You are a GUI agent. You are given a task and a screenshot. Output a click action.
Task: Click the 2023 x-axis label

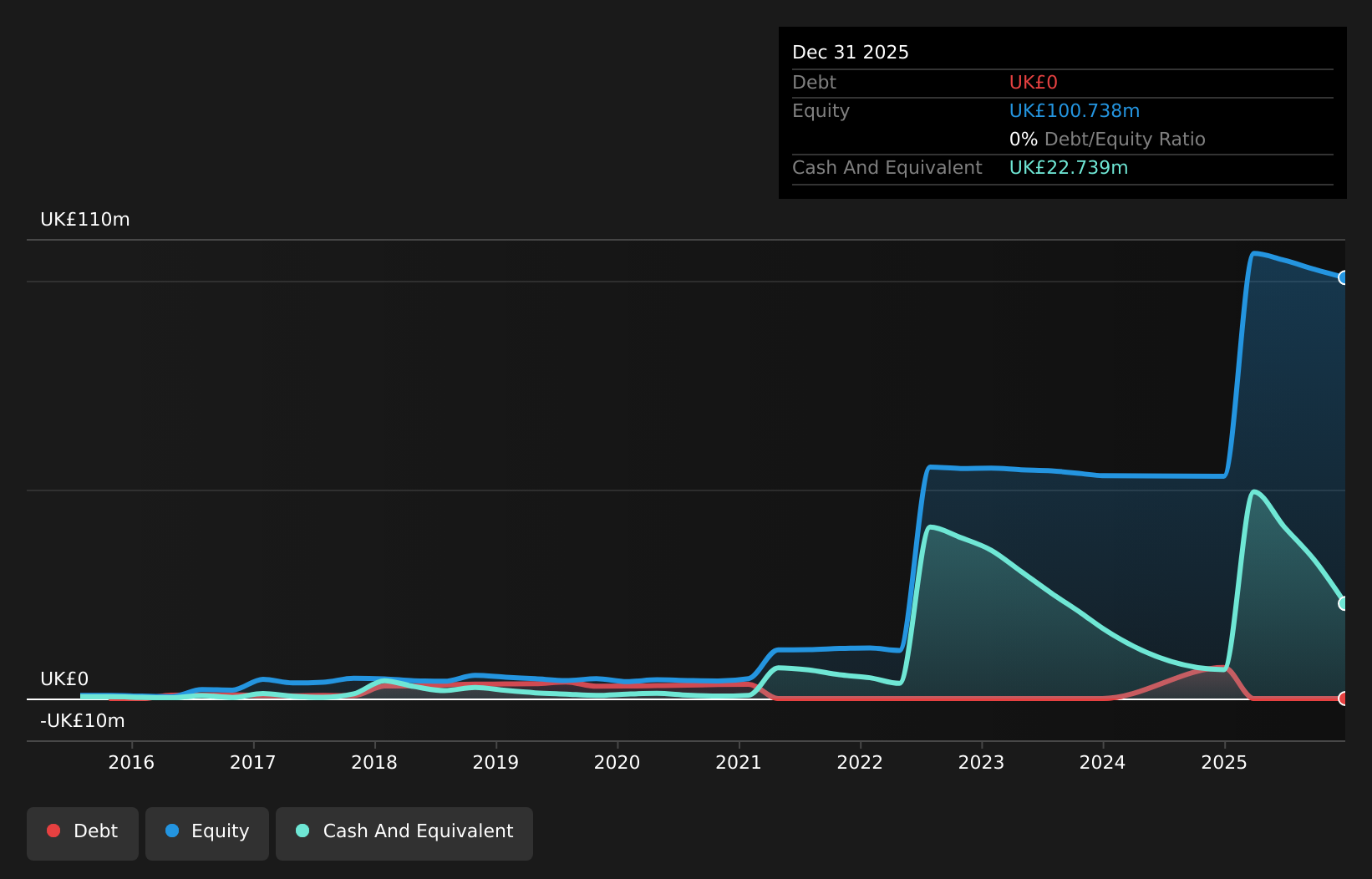point(981,762)
